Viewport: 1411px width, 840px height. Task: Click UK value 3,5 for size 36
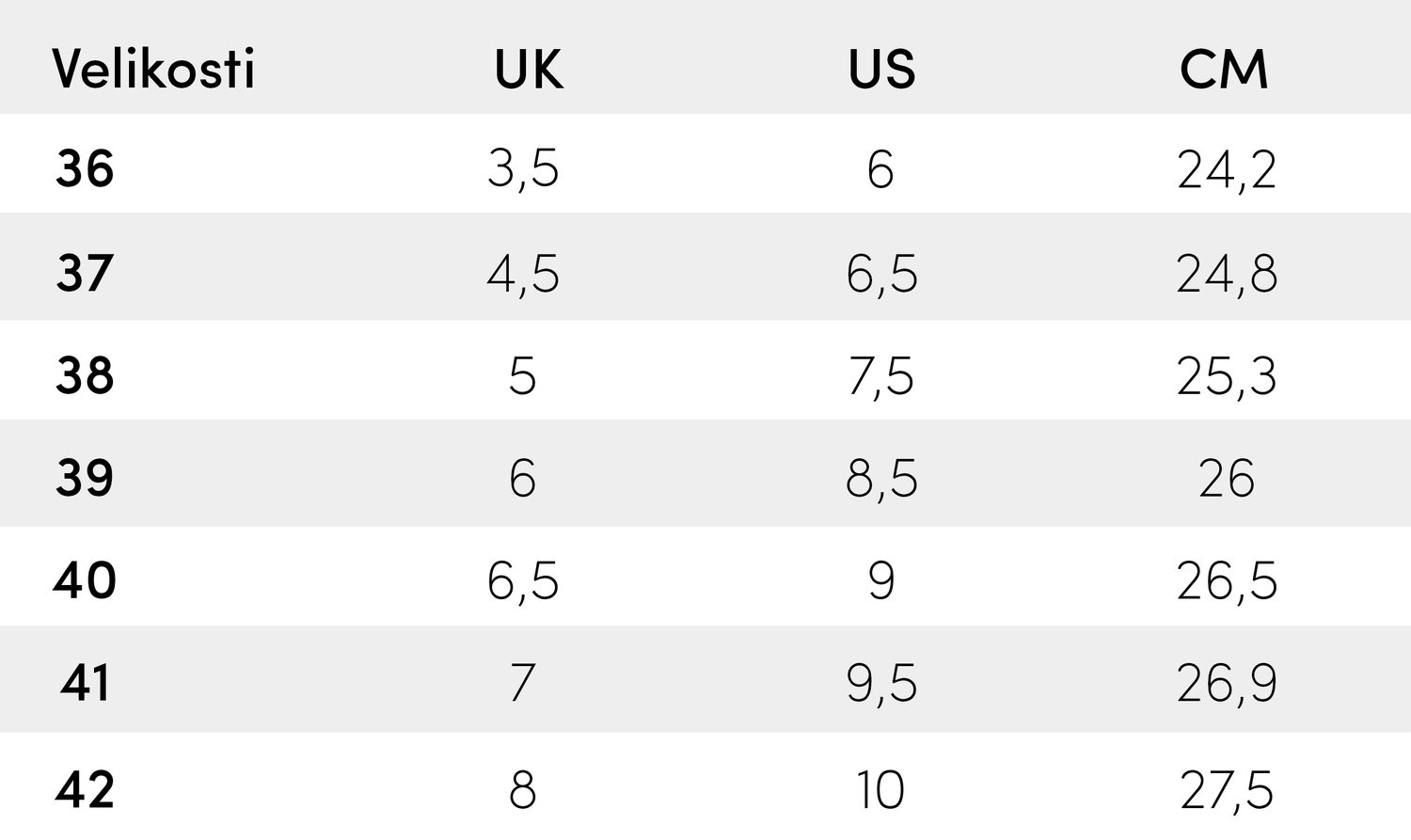pyautogui.click(x=523, y=169)
